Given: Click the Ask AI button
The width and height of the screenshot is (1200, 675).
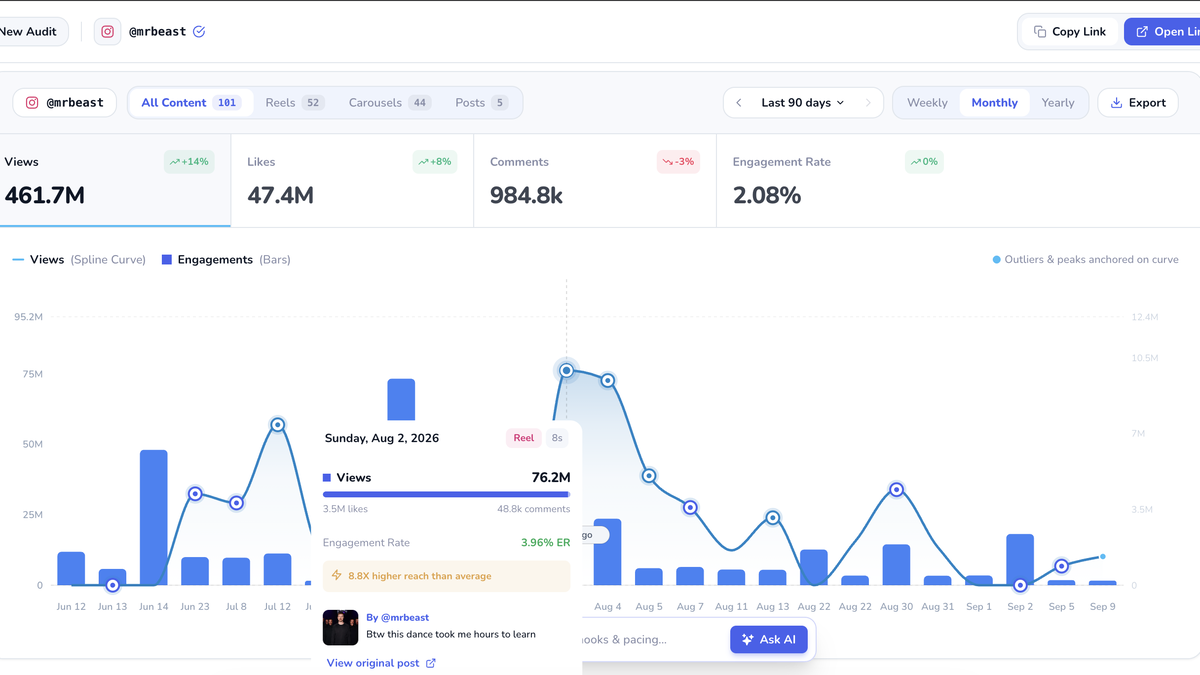Looking at the screenshot, I should [x=769, y=640].
